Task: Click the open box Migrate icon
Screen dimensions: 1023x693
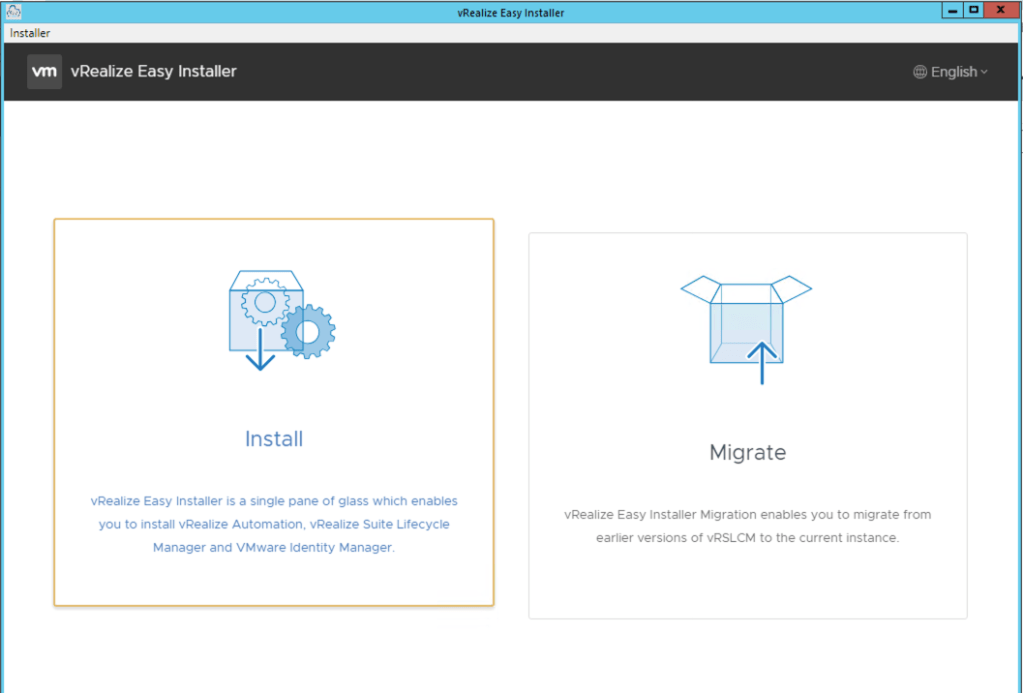Action: pos(746,318)
